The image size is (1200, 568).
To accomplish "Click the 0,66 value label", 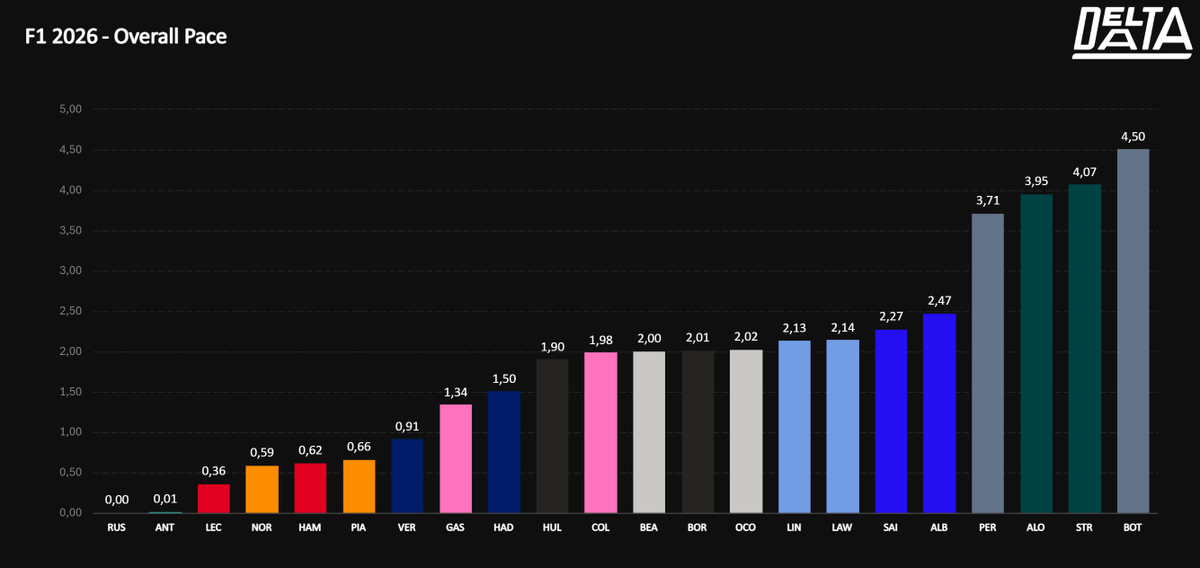I will point(359,447).
